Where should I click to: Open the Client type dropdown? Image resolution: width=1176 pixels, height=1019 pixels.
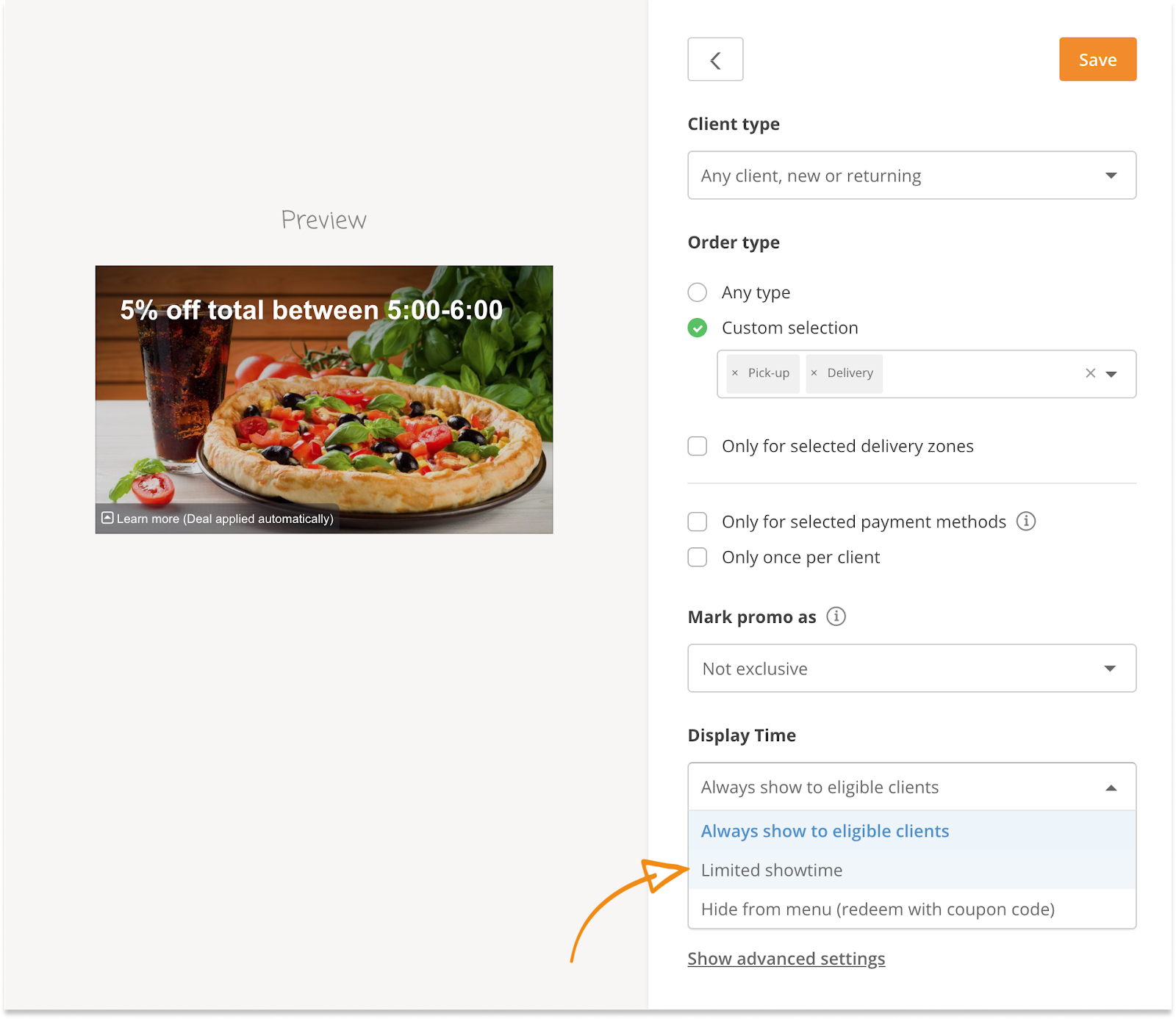(911, 176)
